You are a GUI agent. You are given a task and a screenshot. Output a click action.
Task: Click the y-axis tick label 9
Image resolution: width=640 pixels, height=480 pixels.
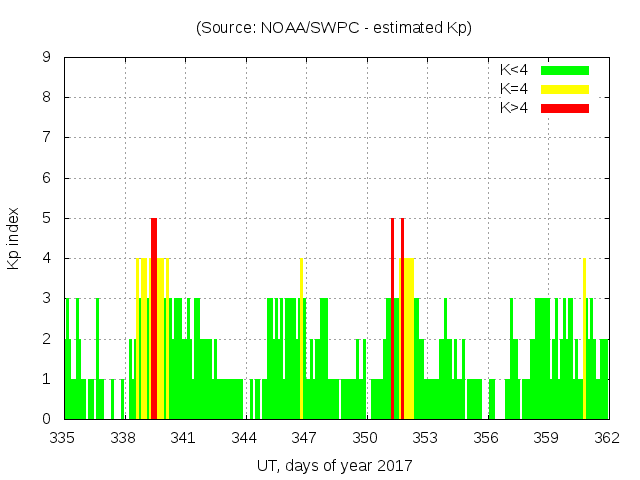[x=47, y=57]
